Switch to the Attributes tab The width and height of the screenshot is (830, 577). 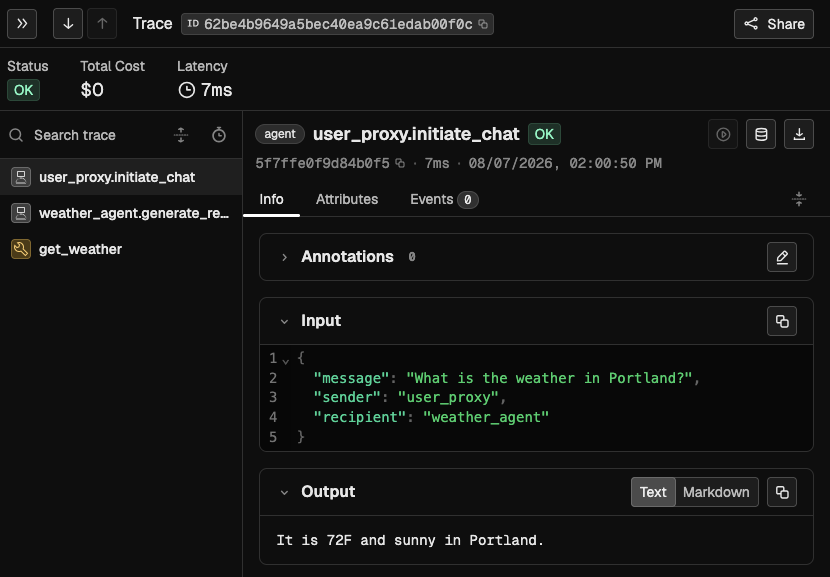pyautogui.click(x=347, y=200)
